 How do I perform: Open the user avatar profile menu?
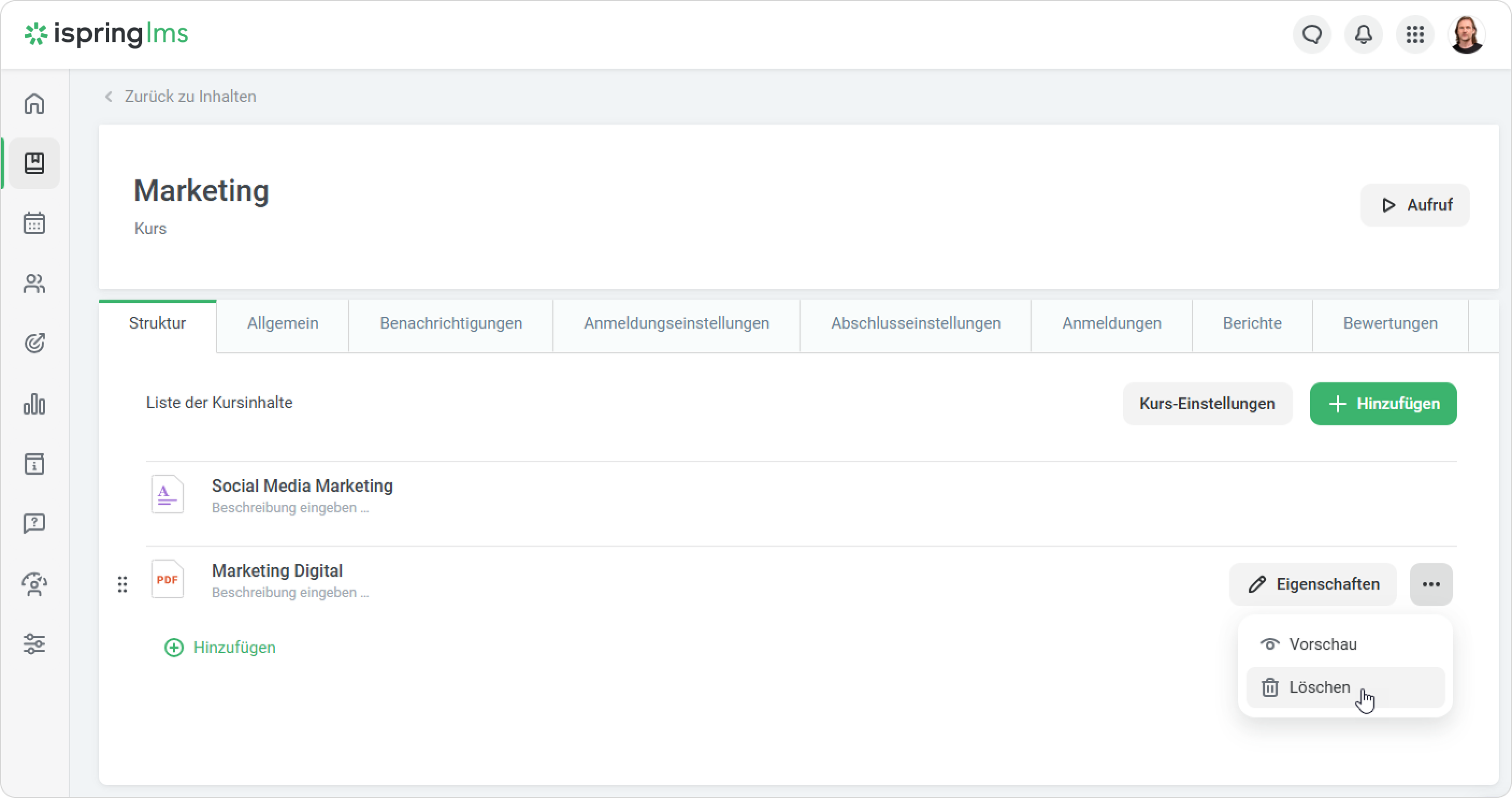tap(1466, 34)
